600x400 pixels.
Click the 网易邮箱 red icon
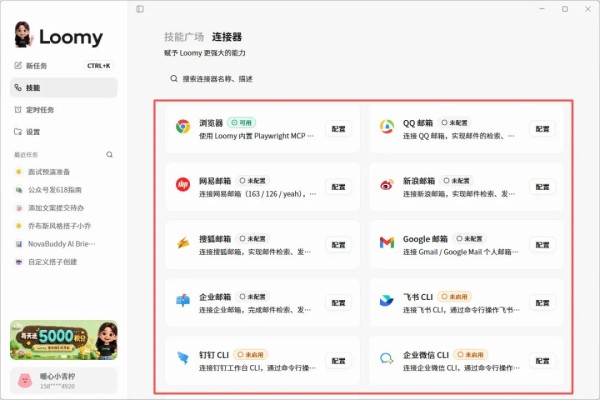[183, 184]
